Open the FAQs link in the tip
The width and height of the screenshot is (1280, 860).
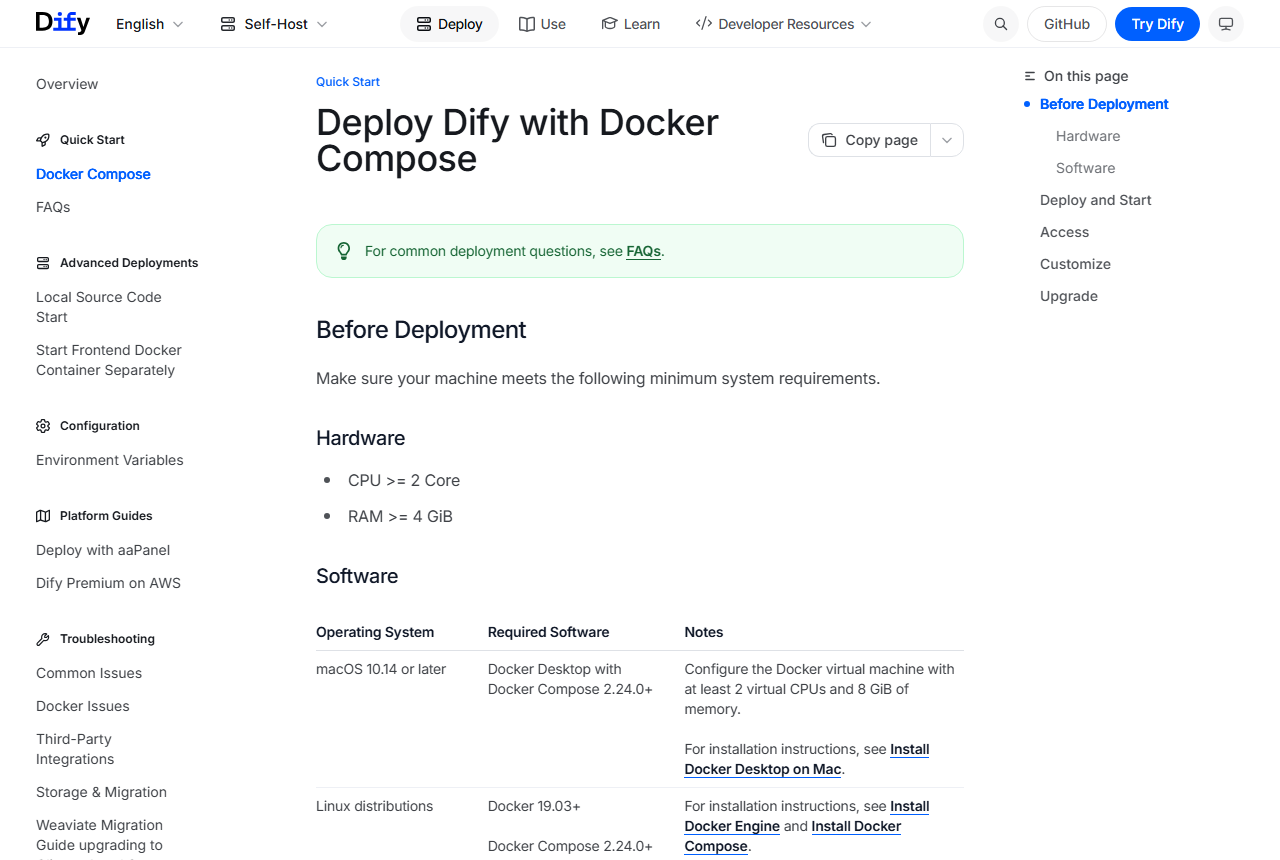click(644, 251)
